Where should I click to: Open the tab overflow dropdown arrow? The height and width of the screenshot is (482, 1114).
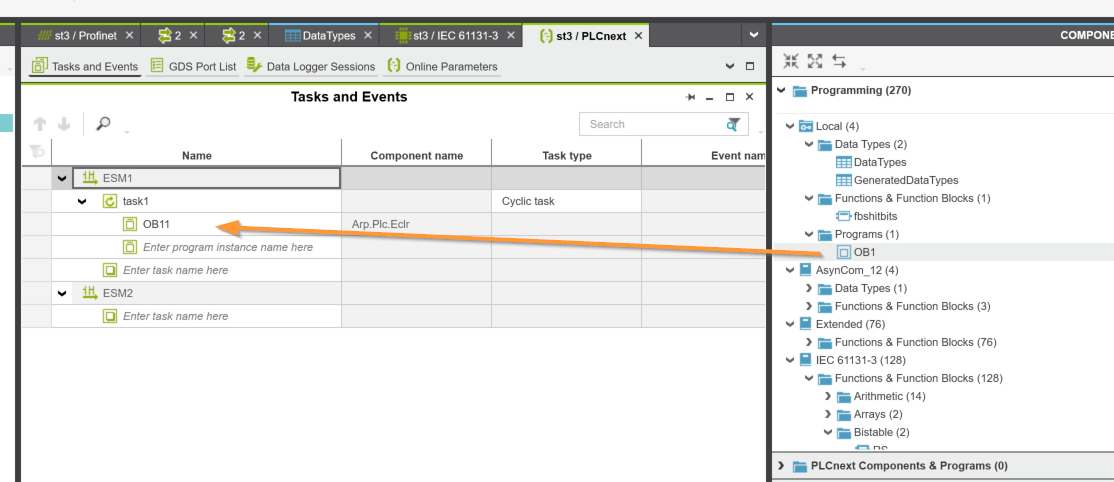[x=753, y=35]
